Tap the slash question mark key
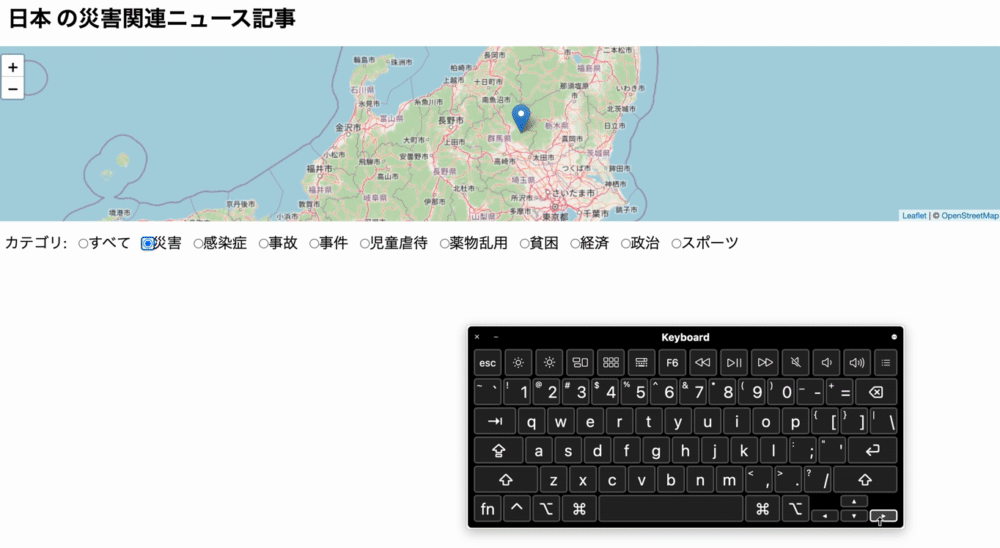Image resolution: width=1000 pixels, height=548 pixels. click(x=817, y=480)
